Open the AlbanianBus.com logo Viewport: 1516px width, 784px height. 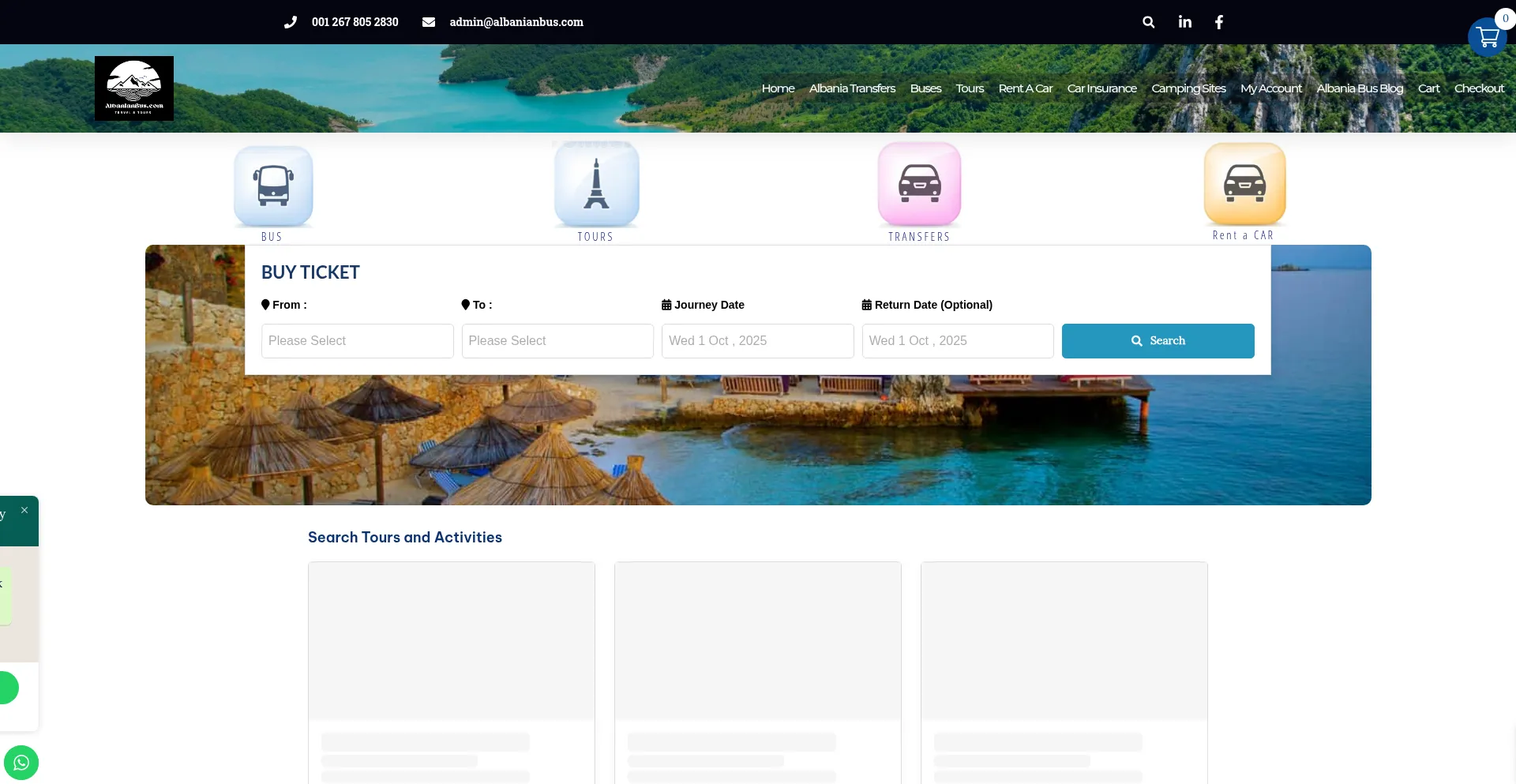[134, 88]
